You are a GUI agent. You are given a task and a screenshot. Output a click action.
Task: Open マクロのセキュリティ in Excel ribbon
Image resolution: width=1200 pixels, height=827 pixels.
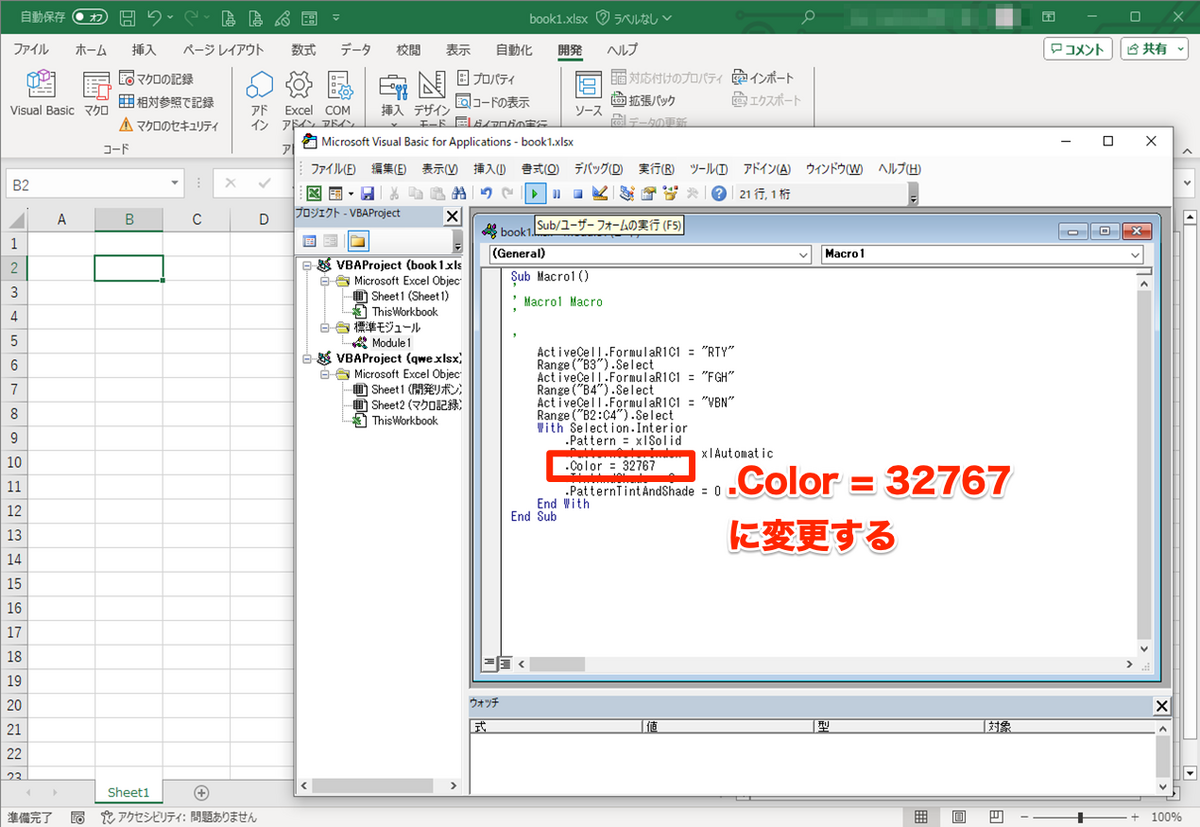pyautogui.click(x=169, y=125)
